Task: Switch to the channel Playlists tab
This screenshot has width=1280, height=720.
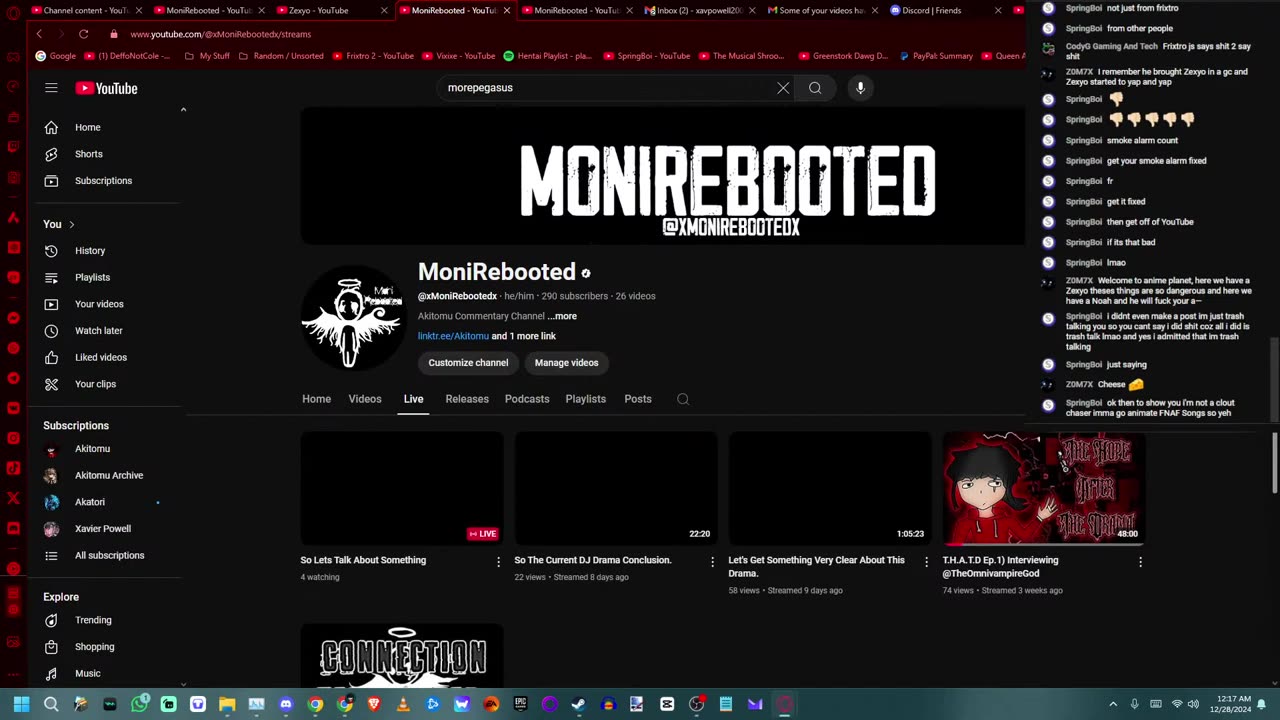Action: pyautogui.click(x=586, y=399)
